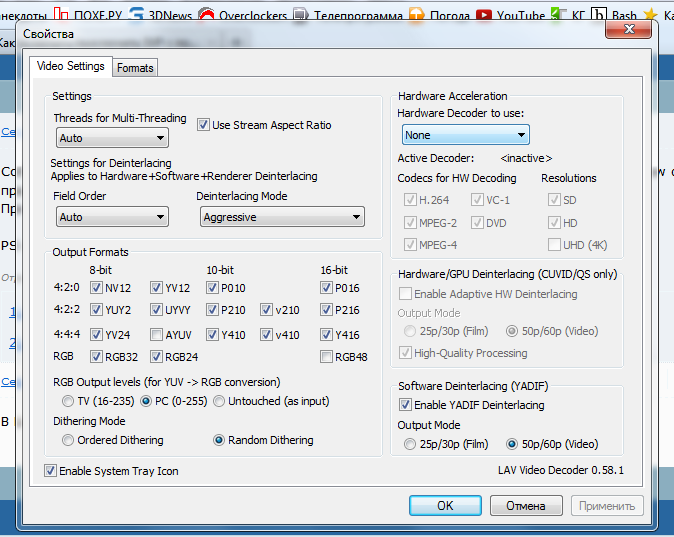Switch to the Formats tab
The width and height of the screenshot is (674, 537).
pos(135,68)
